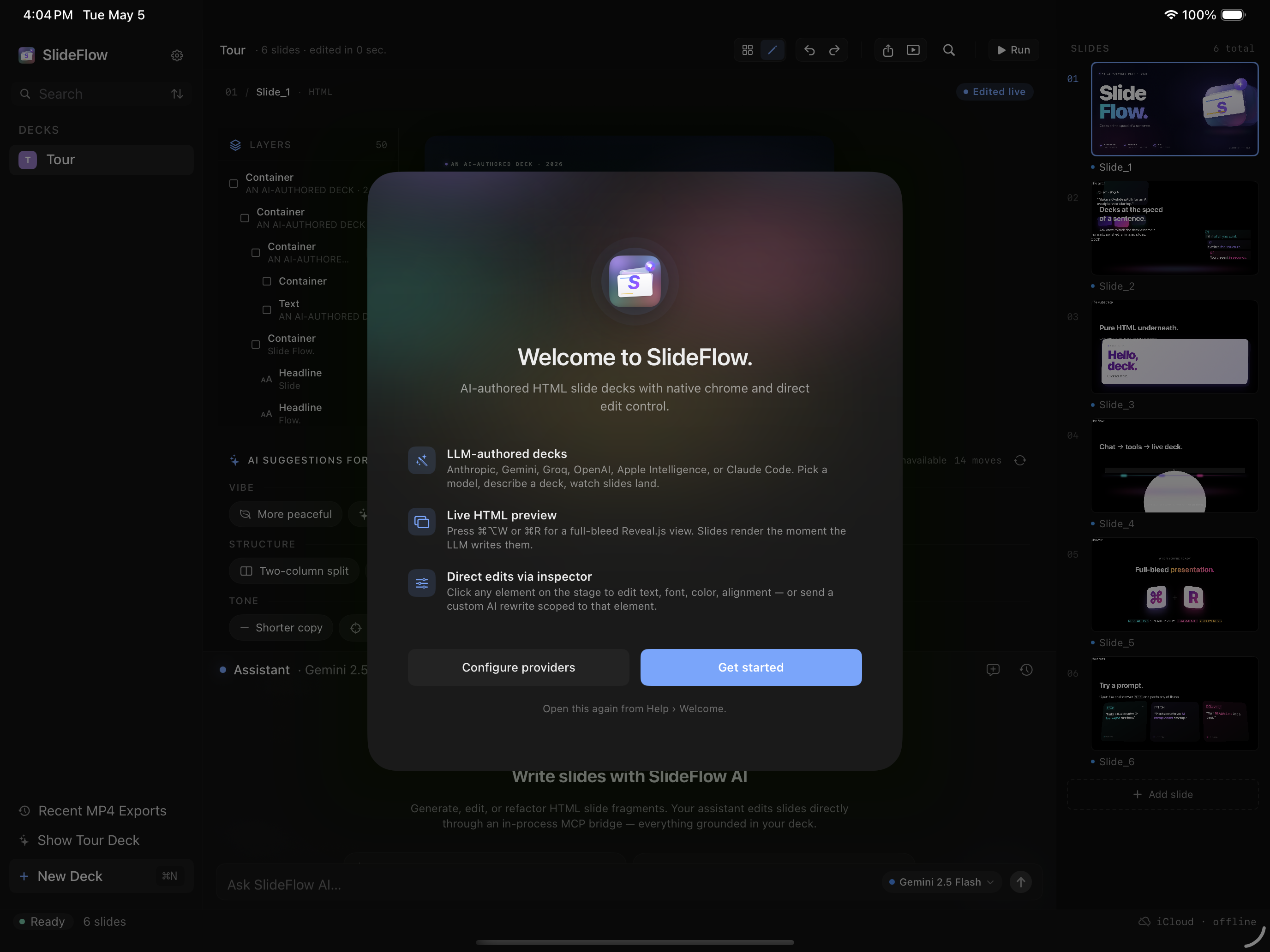Screen dimensions: 1270x952
Task: Toggle sort order icon in search bar
Action: pyautogui.click(x=177, y=94)
